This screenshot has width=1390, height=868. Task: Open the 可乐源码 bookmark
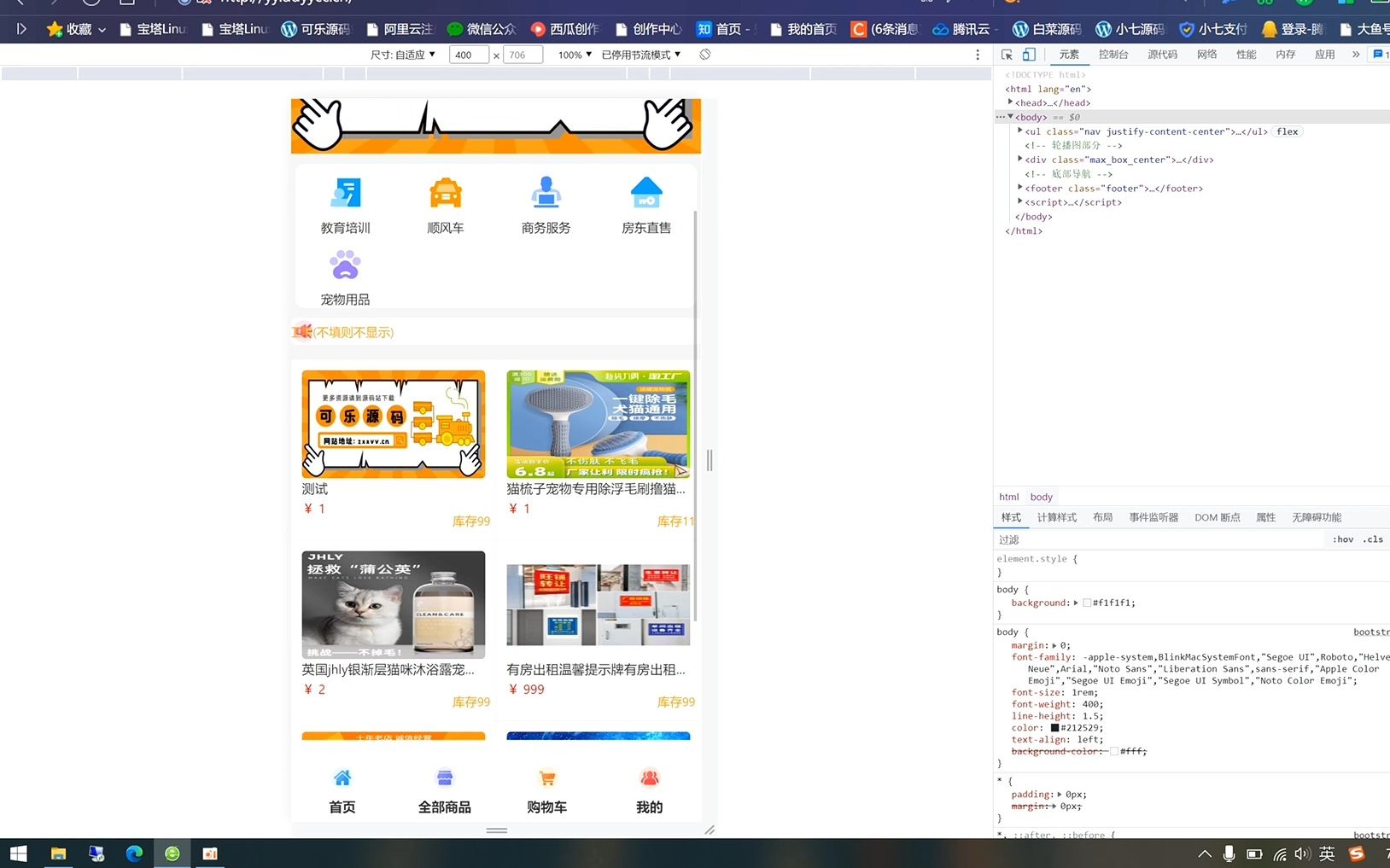(x=316, y=29)
